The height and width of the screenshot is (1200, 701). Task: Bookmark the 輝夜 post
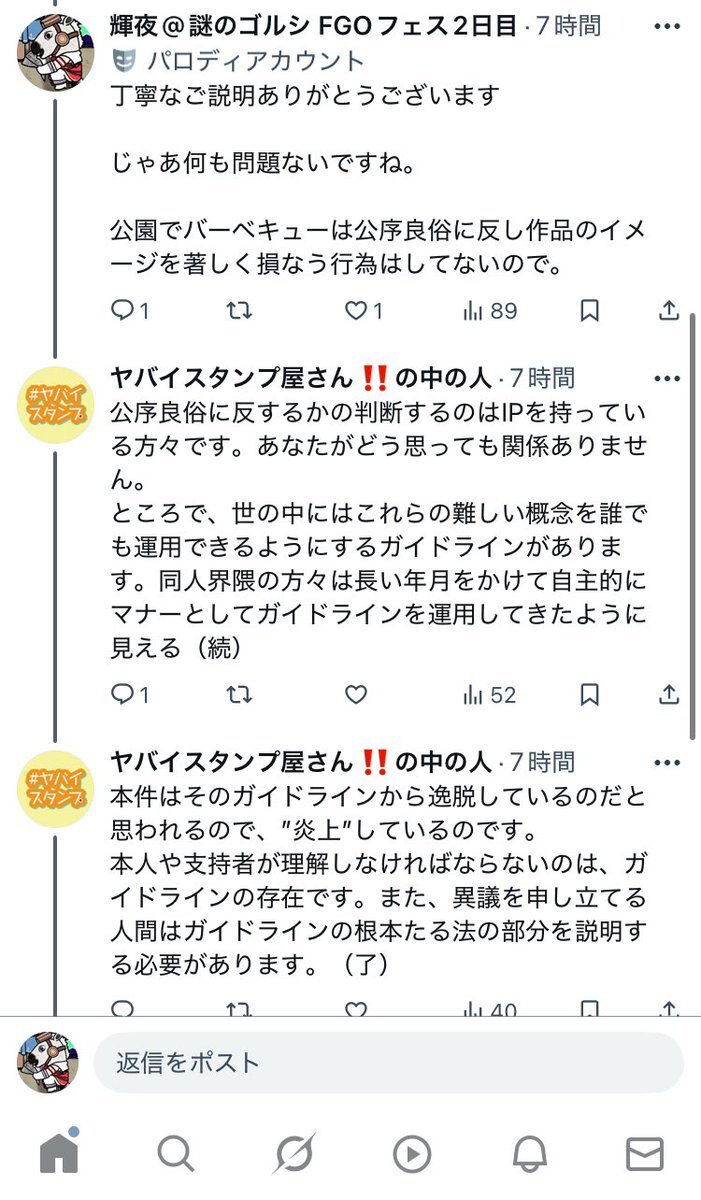click(x=590, y=311)
